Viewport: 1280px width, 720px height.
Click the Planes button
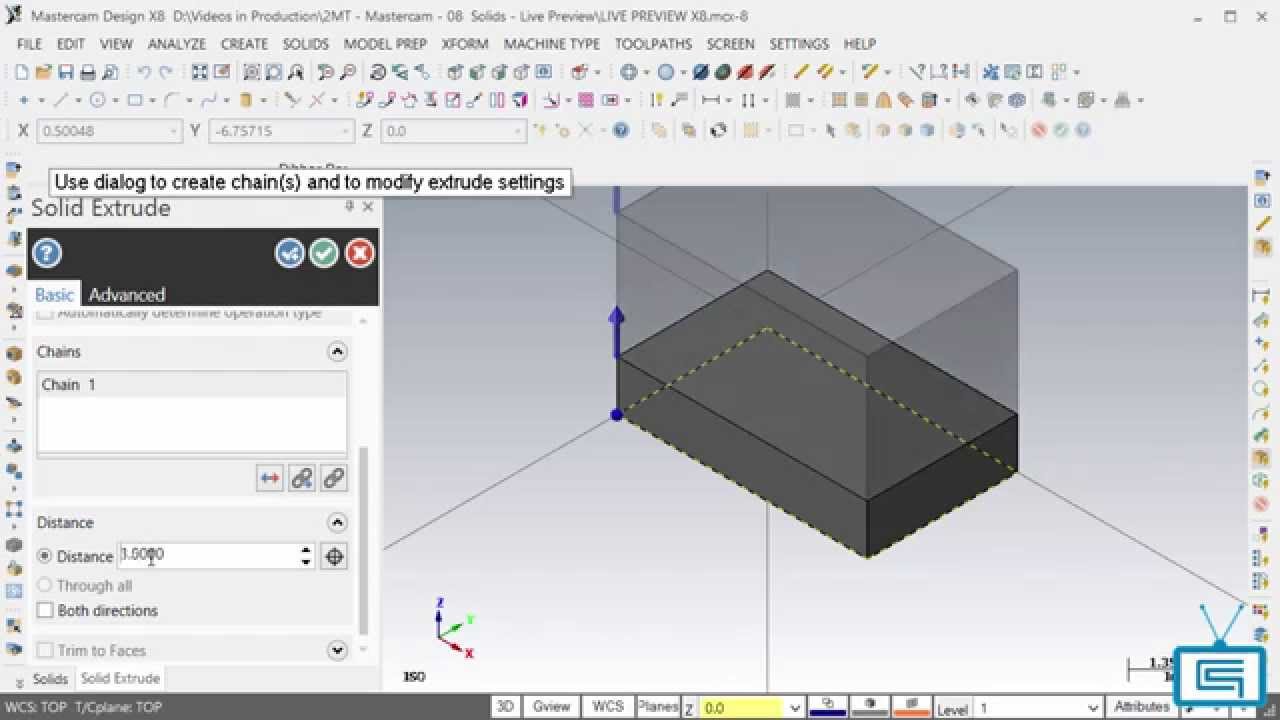click(x=658, y=706)
